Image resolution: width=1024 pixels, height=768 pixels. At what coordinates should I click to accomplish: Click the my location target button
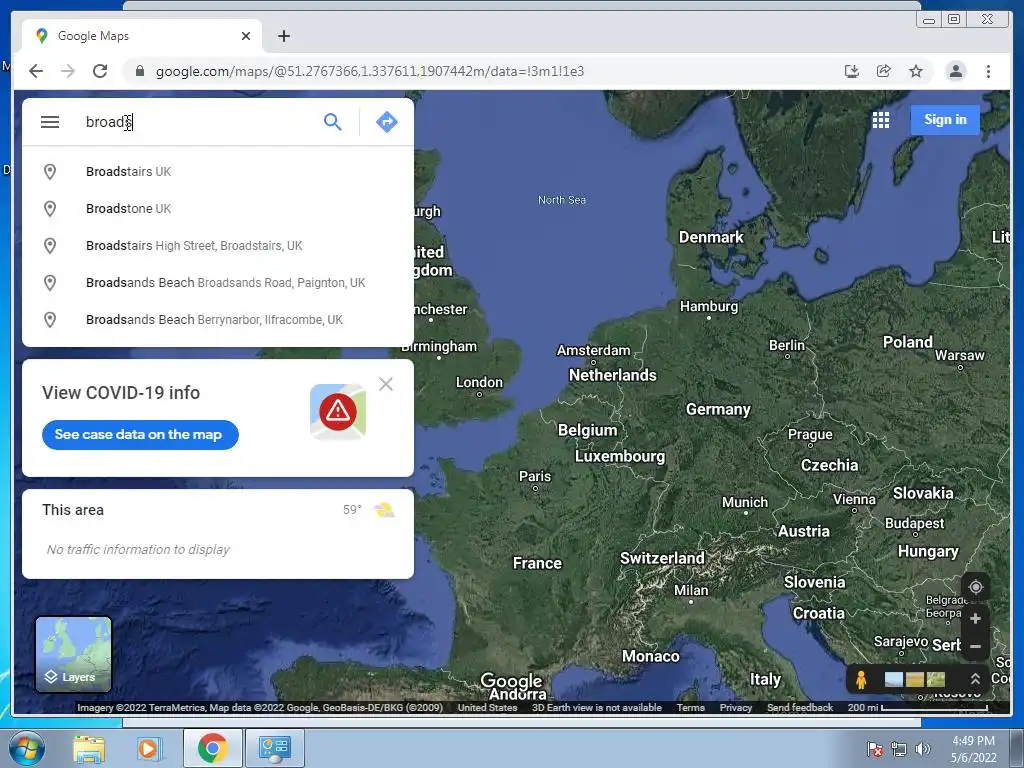click(x=975, y=587)
